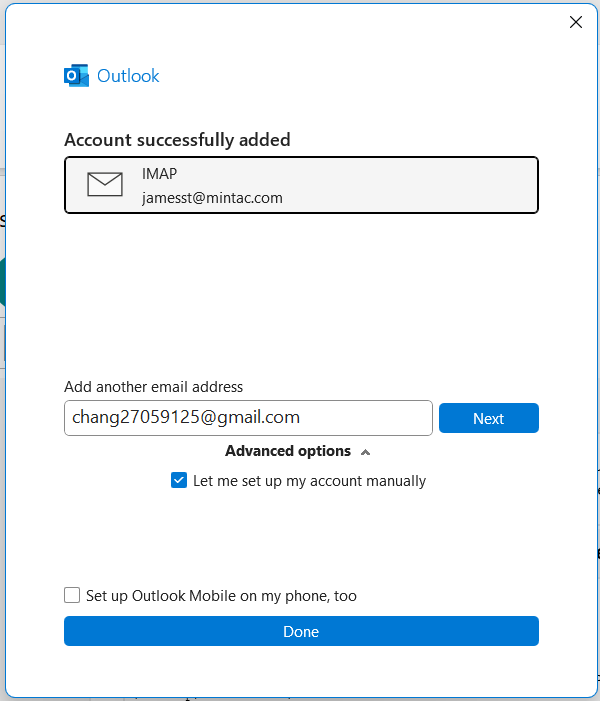Click the envelope icon beside IMAP
600x701 pixels.
pyautogui.click(x=105, y=184)
